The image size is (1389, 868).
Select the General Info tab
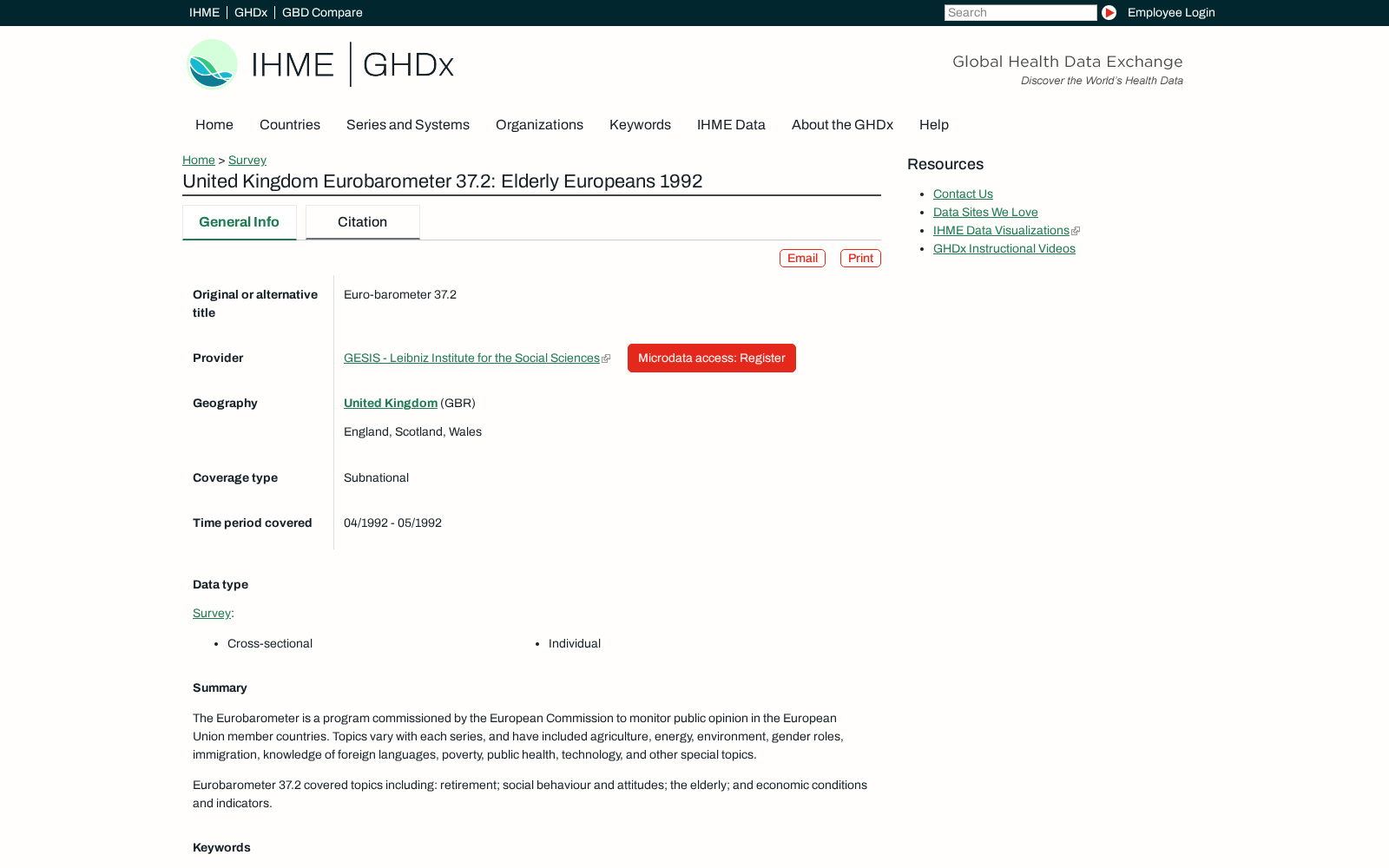point(239,222)
